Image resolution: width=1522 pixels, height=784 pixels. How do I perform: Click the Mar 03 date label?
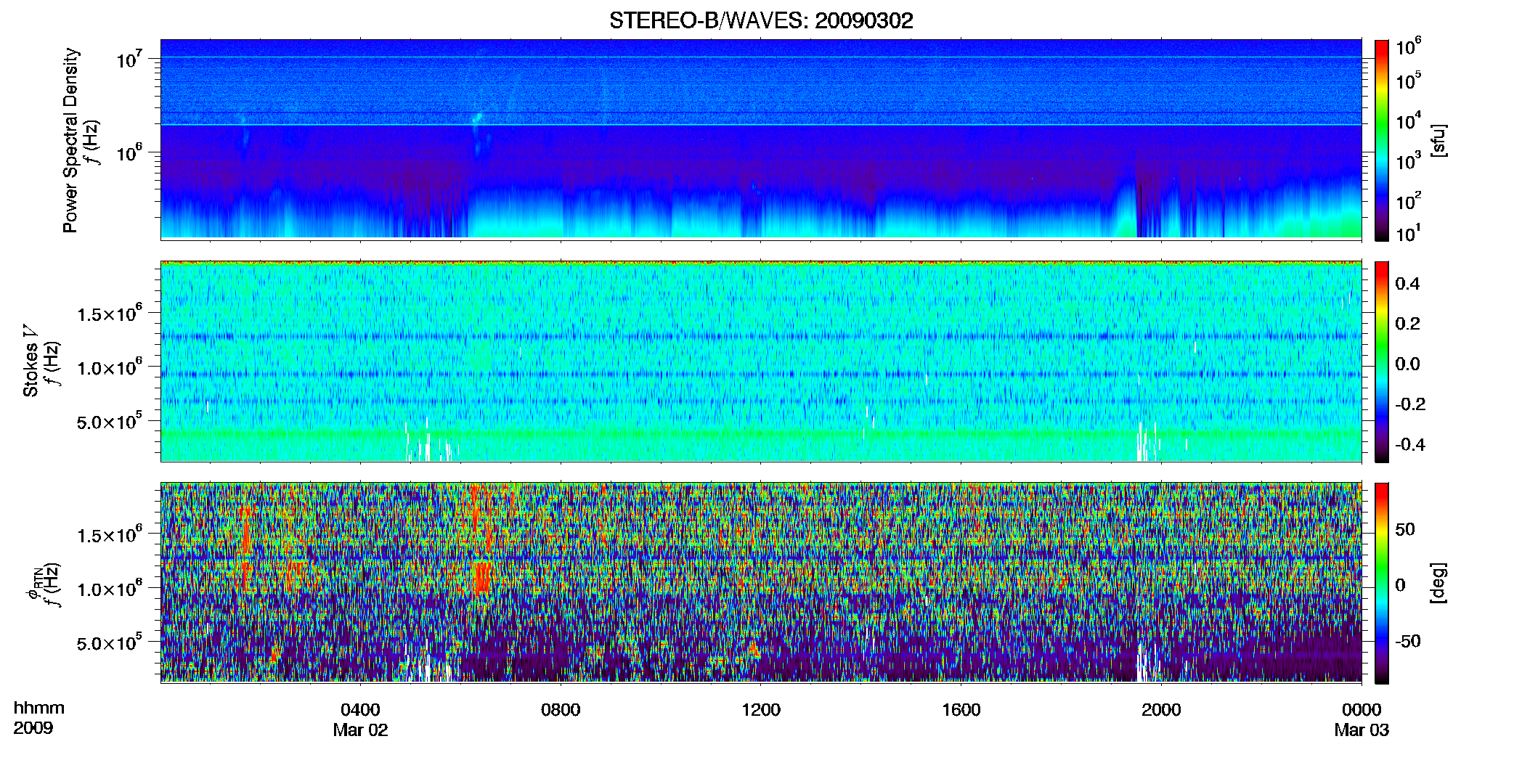pyautogui.click(x=1362, y=730)
